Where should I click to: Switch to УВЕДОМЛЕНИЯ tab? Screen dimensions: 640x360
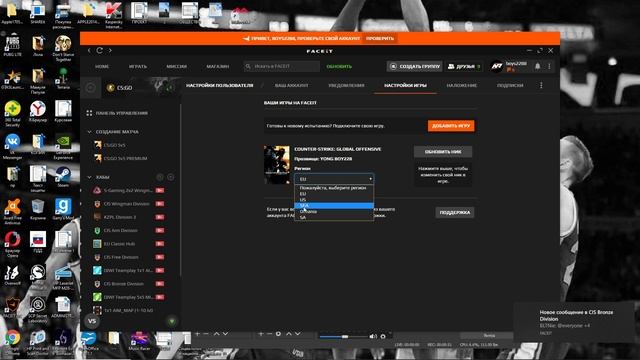click(x=346, y=86)
